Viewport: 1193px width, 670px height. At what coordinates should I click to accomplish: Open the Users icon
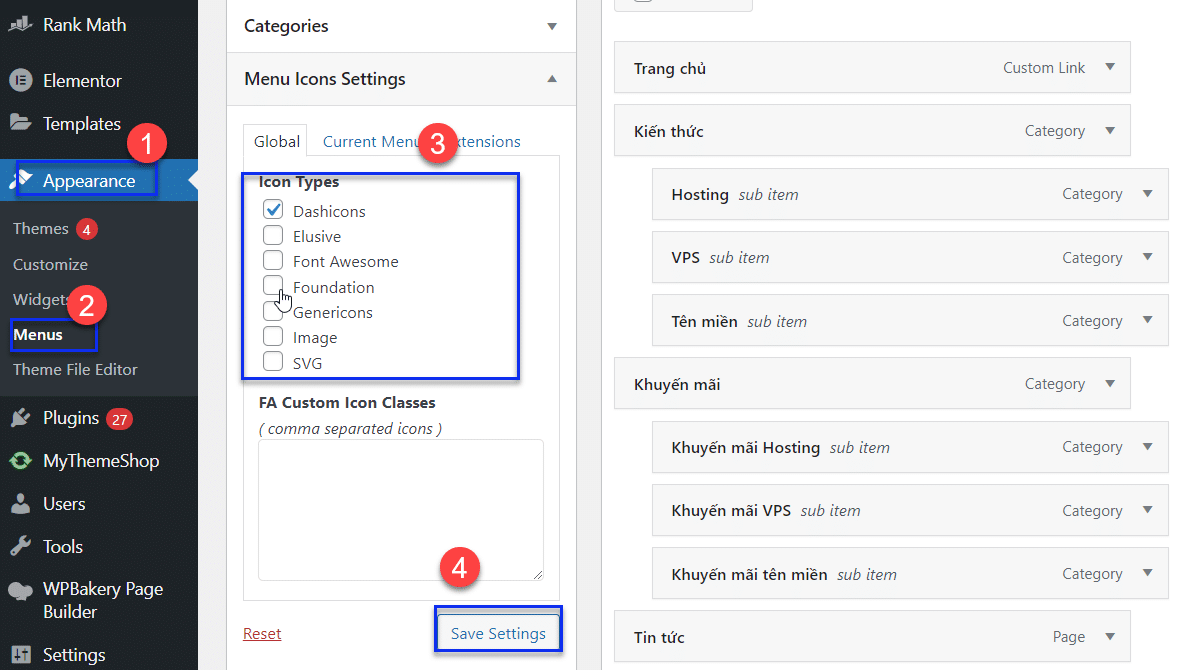point(20,504)
